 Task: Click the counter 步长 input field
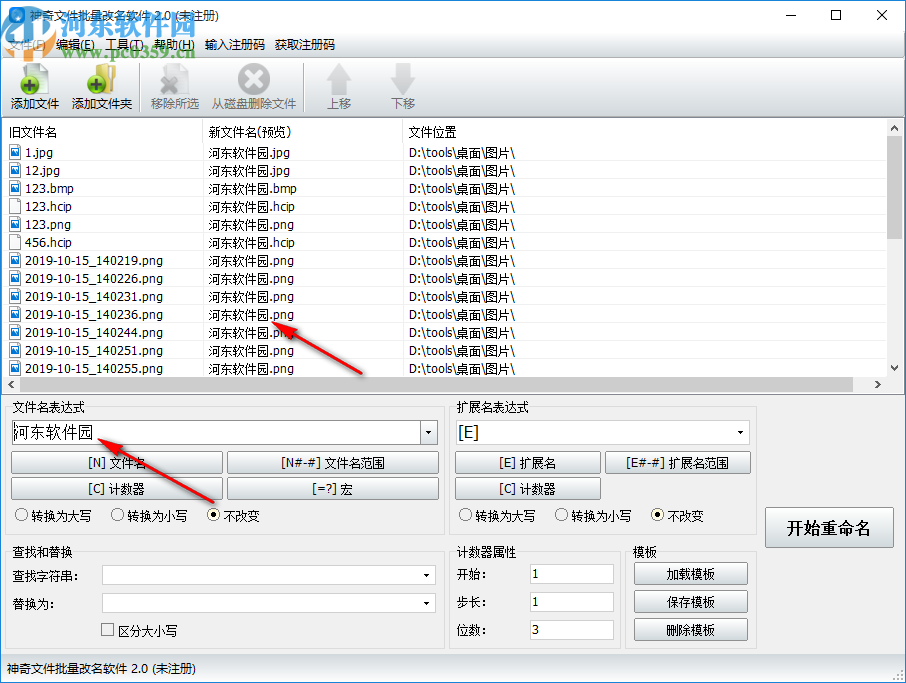pos(571,602)
